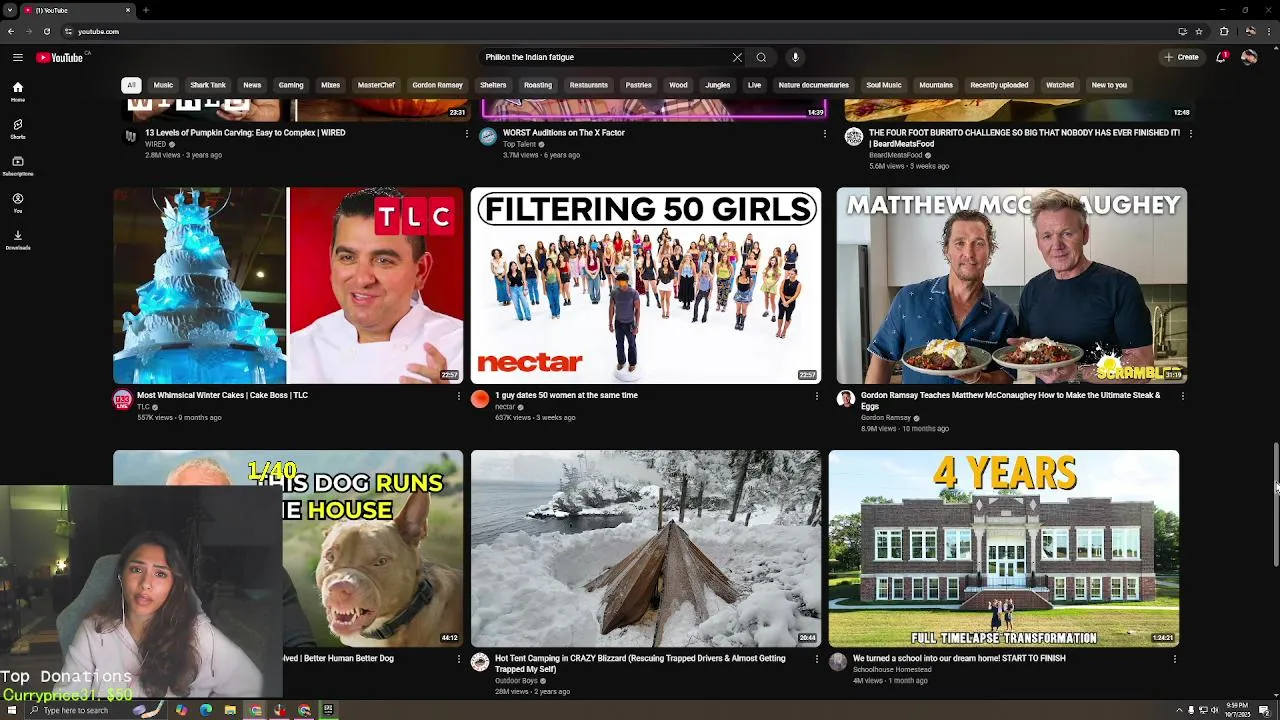Go to Home in the sidebar
This screenshot has height=720, width=1280.
(17, 92)
